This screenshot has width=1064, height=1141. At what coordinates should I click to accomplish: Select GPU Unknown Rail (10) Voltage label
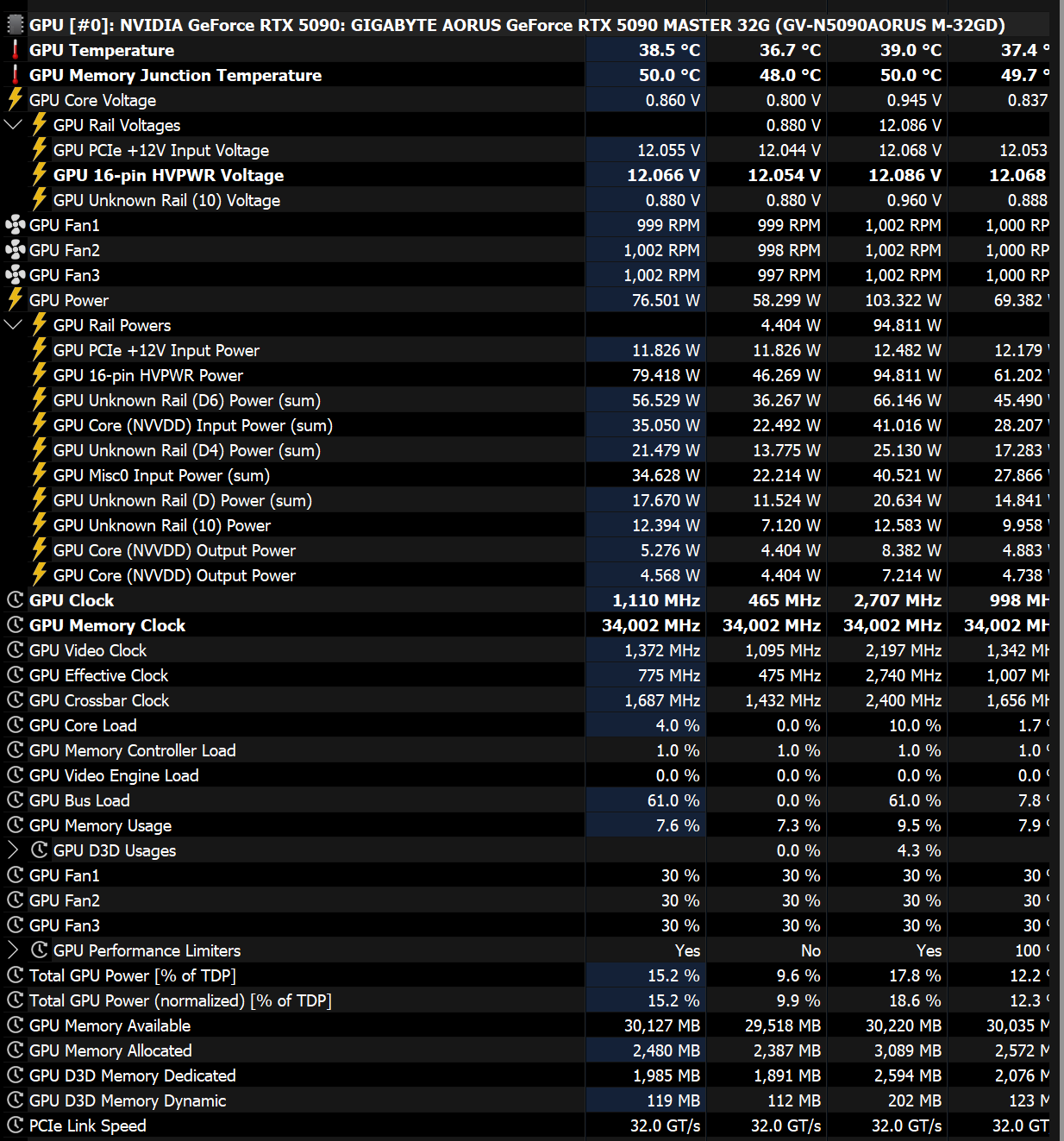(x=166, y=200)
